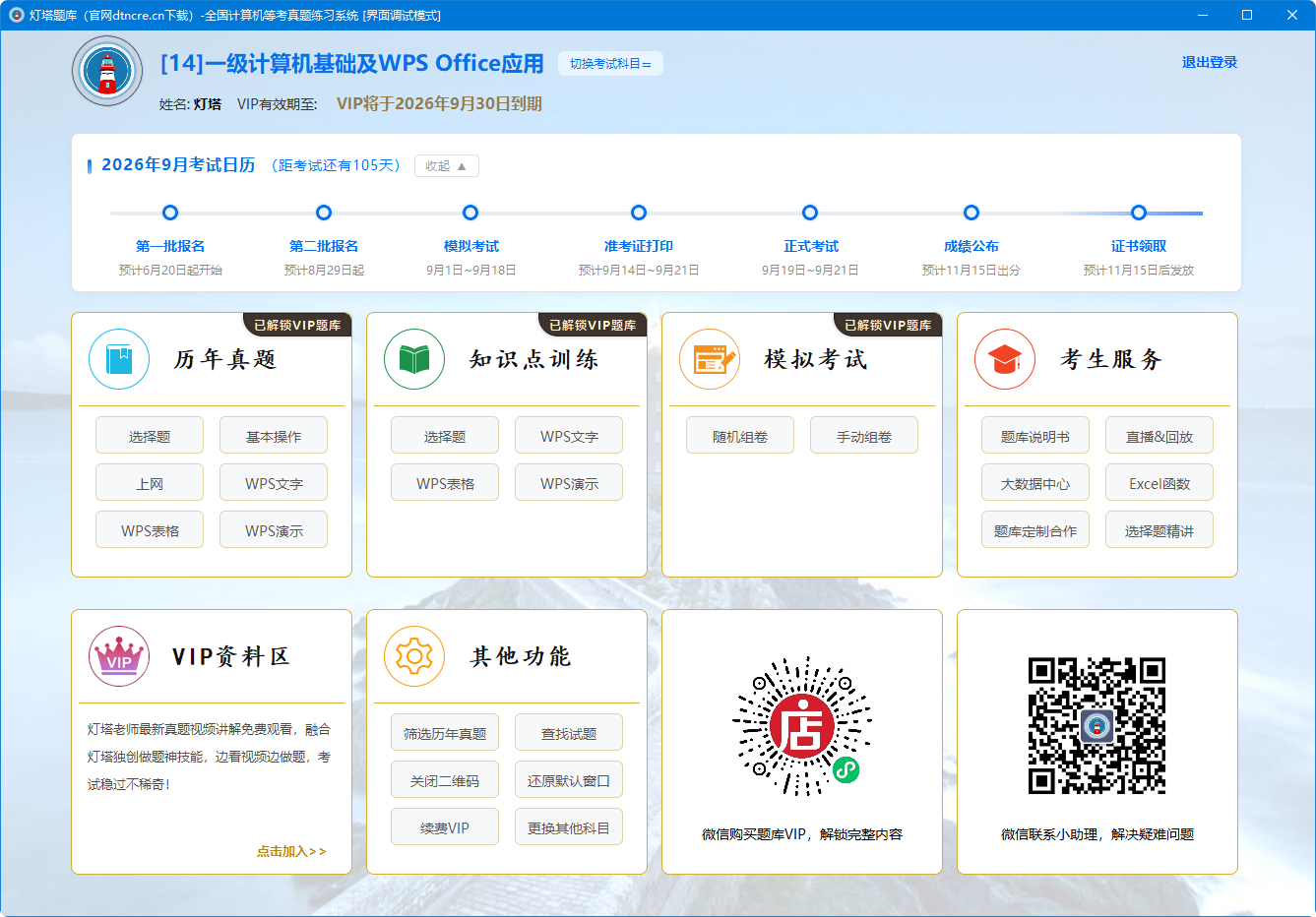Click the orange exam-paper icon beside 模拟考试
The height and width of the screenshot is (917, 1316).
click(710, 359)
